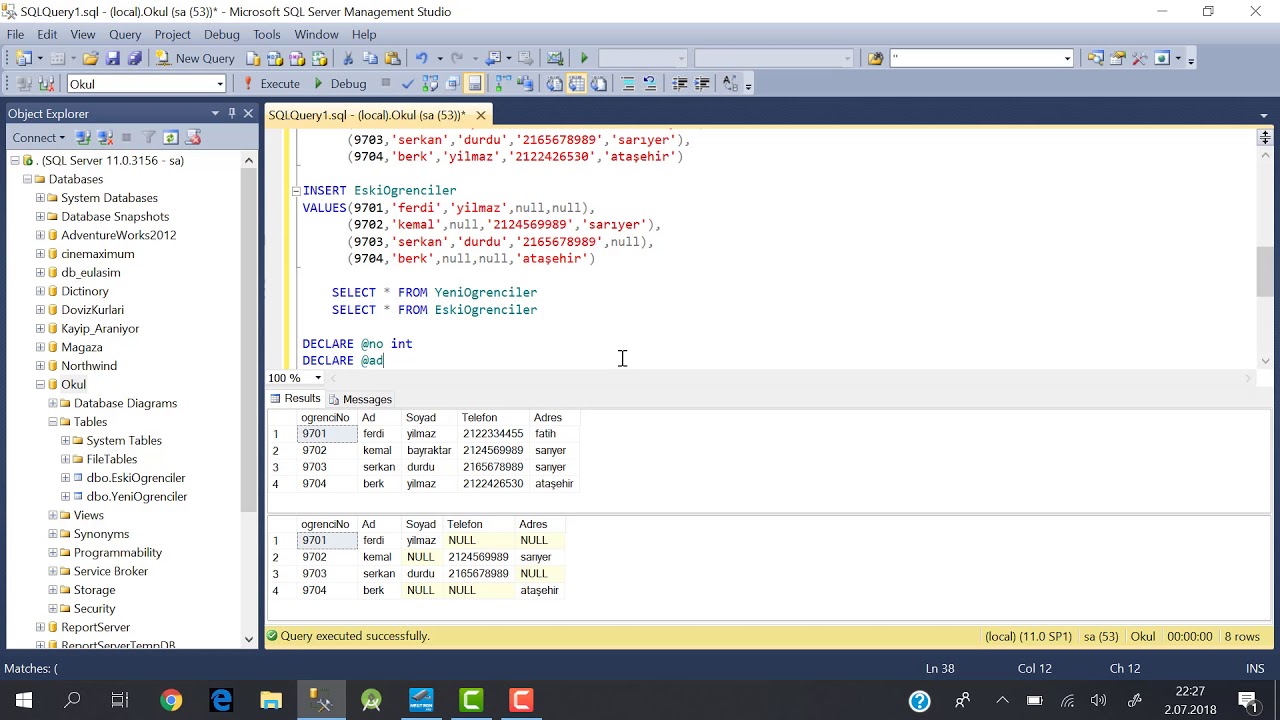Toggle Results to Grid mode
Screen dimensions: 1280x720
pos(576,84)
